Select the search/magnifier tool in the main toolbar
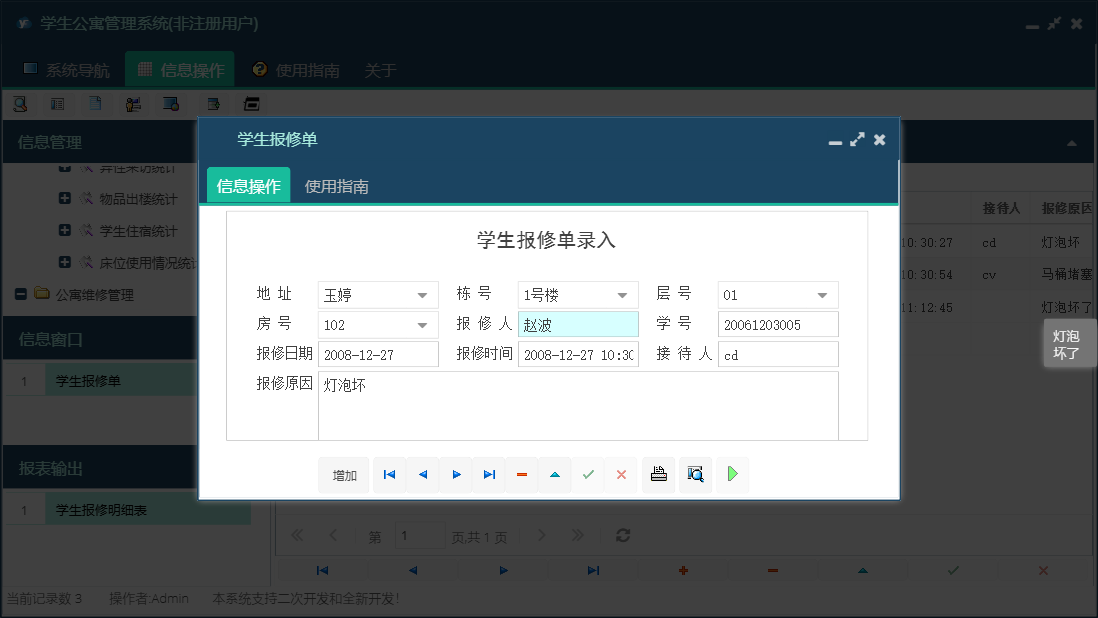This screenshot has height=618, width=1098. [20, 103]
